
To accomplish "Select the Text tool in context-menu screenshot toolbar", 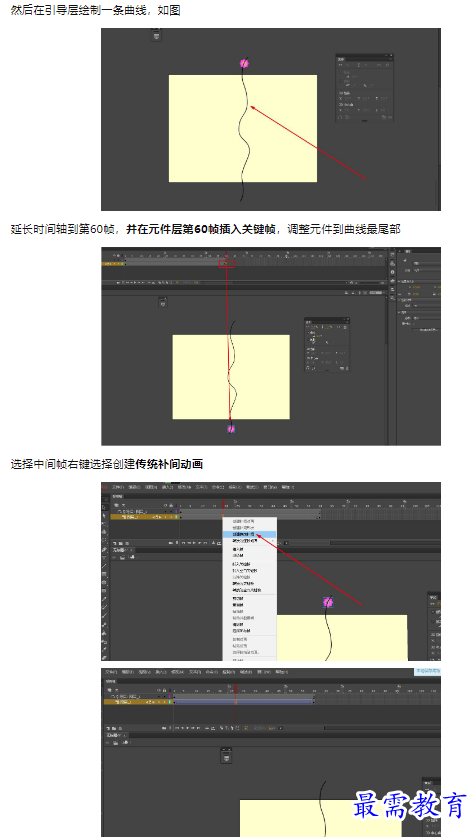I will click(104, 557).
